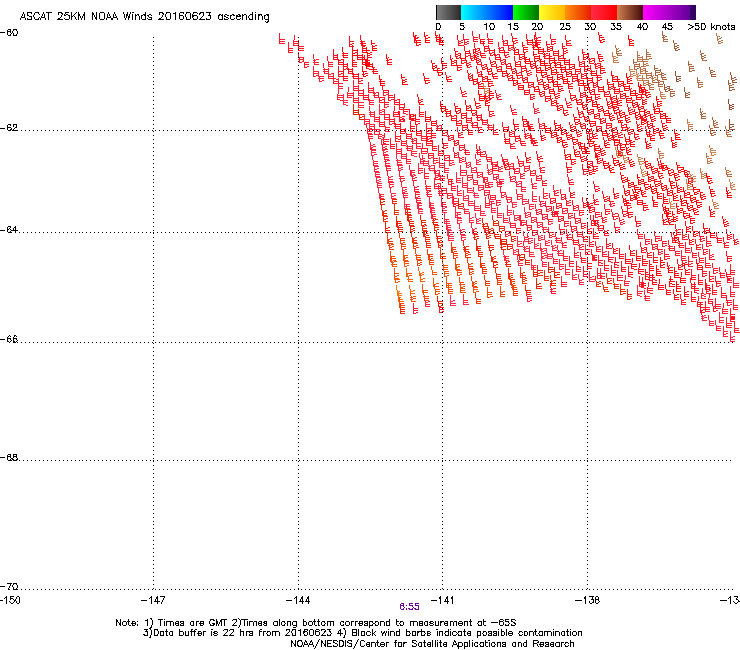Click the -141 longitude axis label
The height and width of the screenshot is (650, 740).
pos(442,600)
